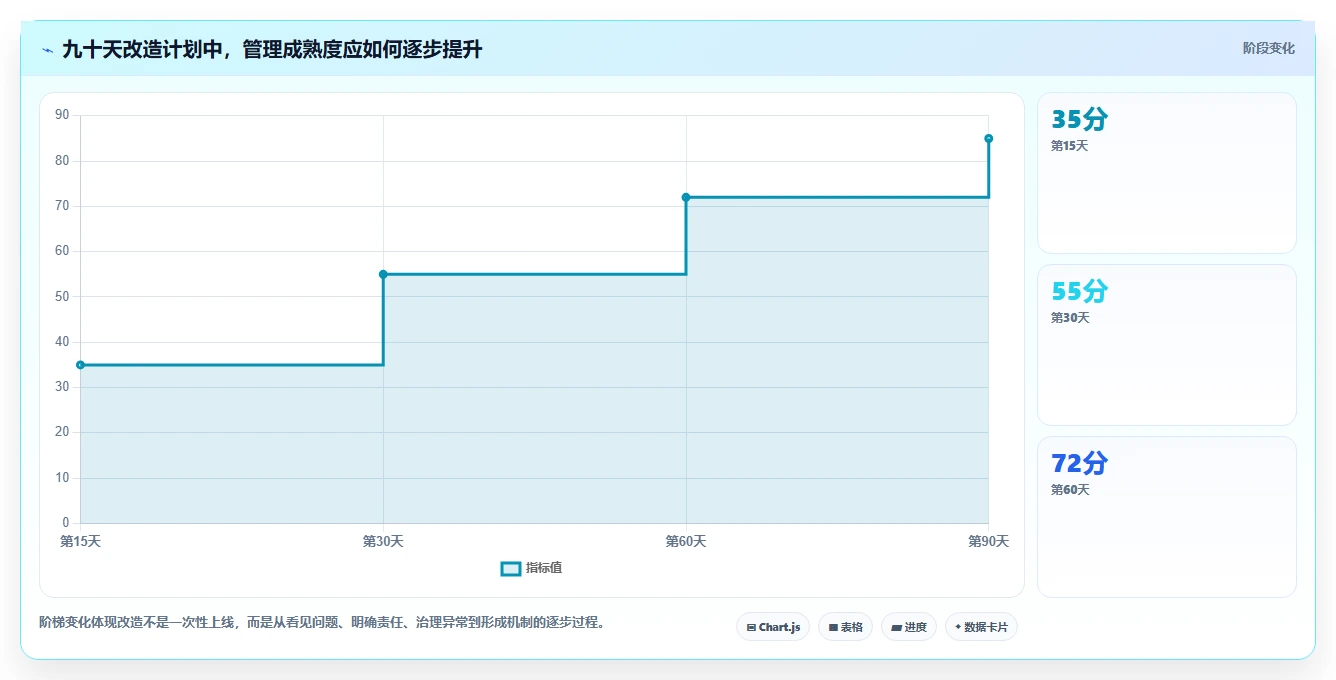
Task: Toggle the 指标值 legend item
Action: 532,568
